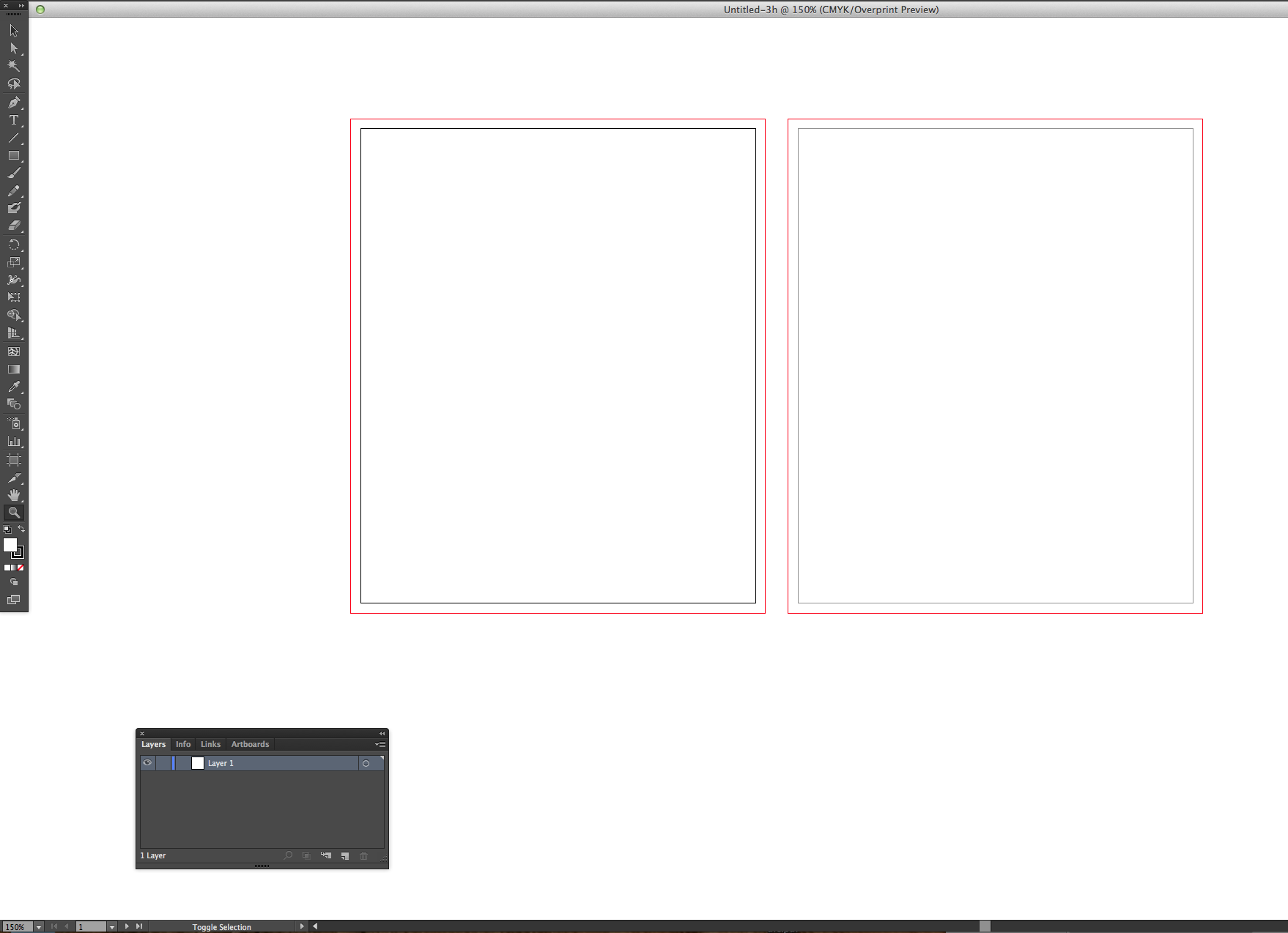Toggle Layer 1 visibility eye
Viewport: 1288px width, 933px height.
pyautogui.click(x=147, y=763)
